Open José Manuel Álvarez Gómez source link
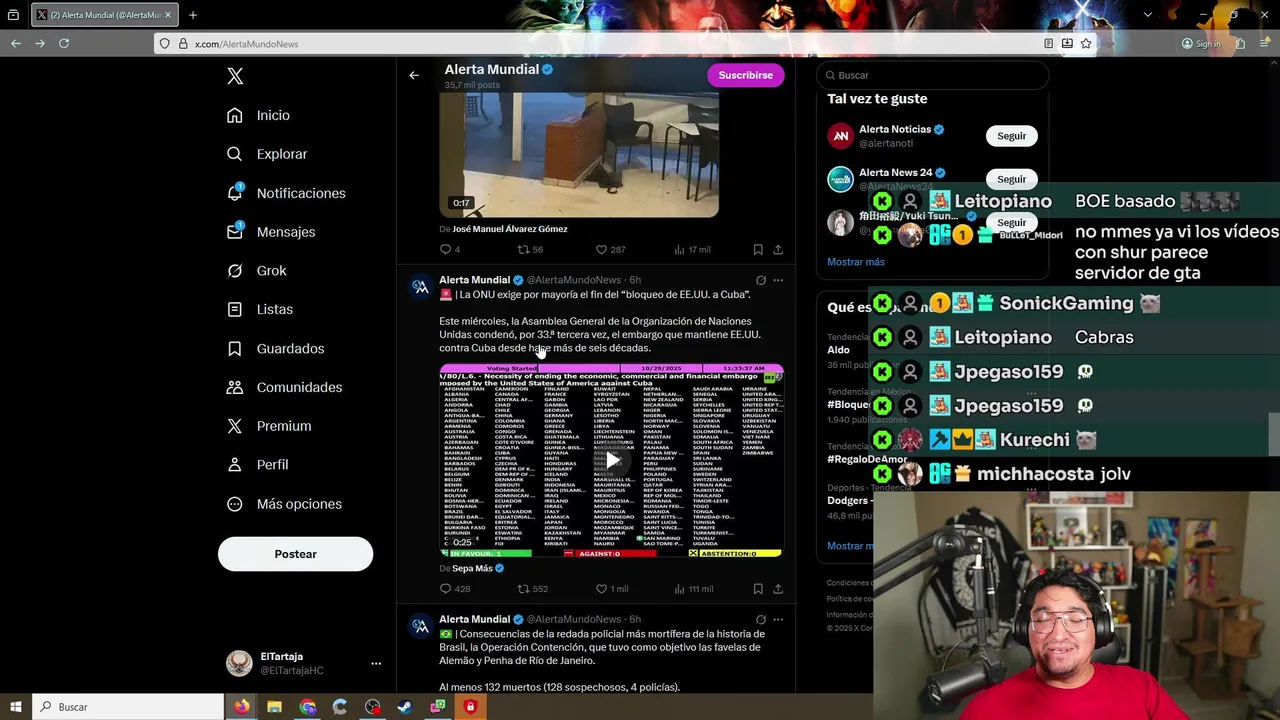The width and height of the screenshot is (1280, 720). pyautogui.click(x=510, y=229)
